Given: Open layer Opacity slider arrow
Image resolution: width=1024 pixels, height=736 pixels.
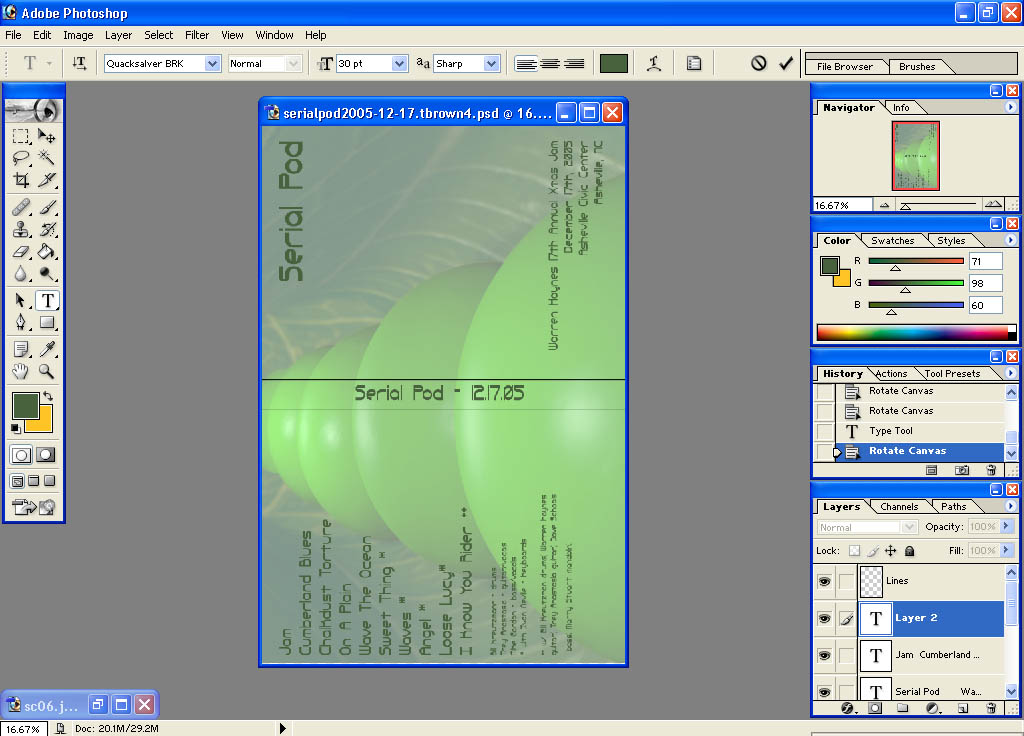Looking at the screenshot, I should tap(1006, 526).
